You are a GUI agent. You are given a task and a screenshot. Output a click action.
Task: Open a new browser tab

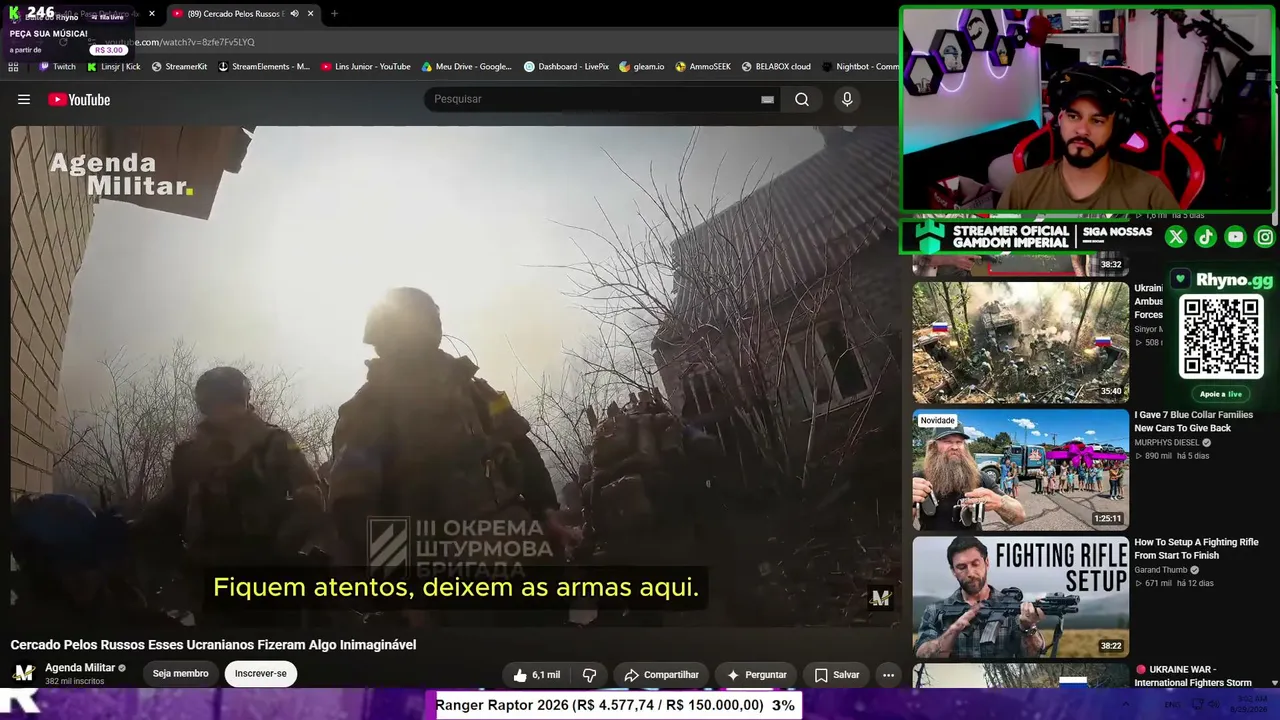[x=334, y=14]
